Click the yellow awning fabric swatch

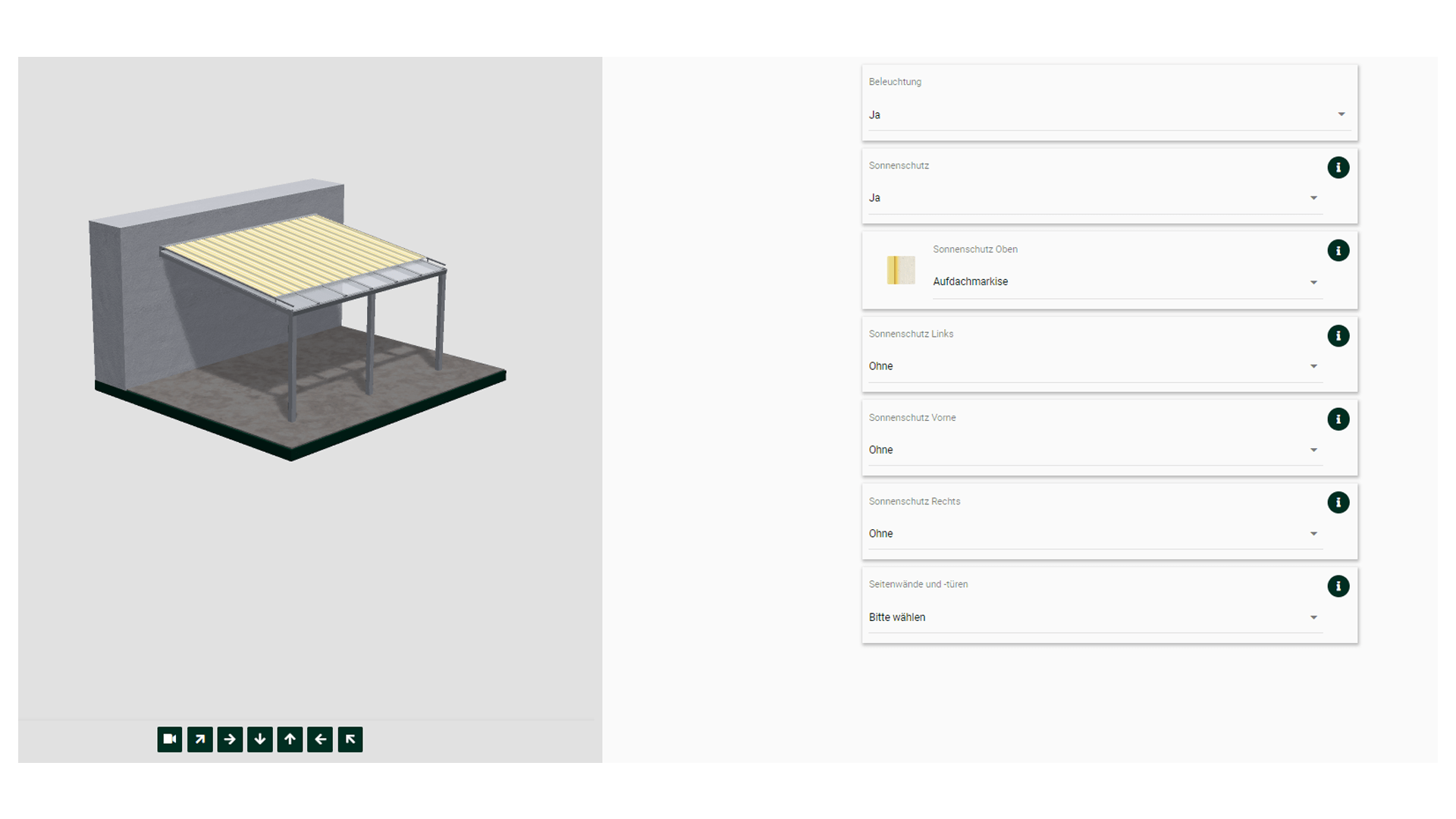[901, 271]
